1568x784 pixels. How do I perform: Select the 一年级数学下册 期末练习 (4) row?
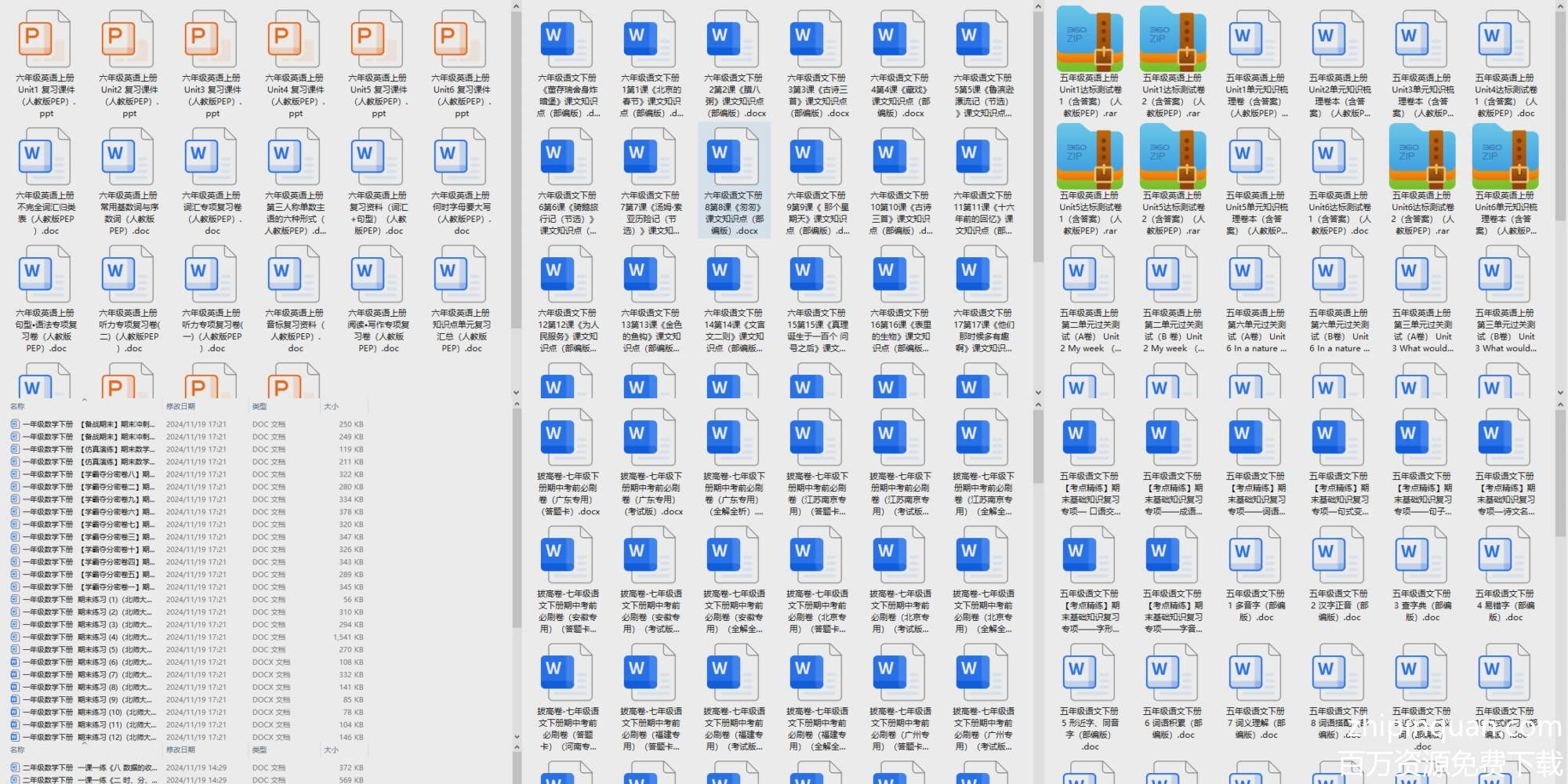187,637
